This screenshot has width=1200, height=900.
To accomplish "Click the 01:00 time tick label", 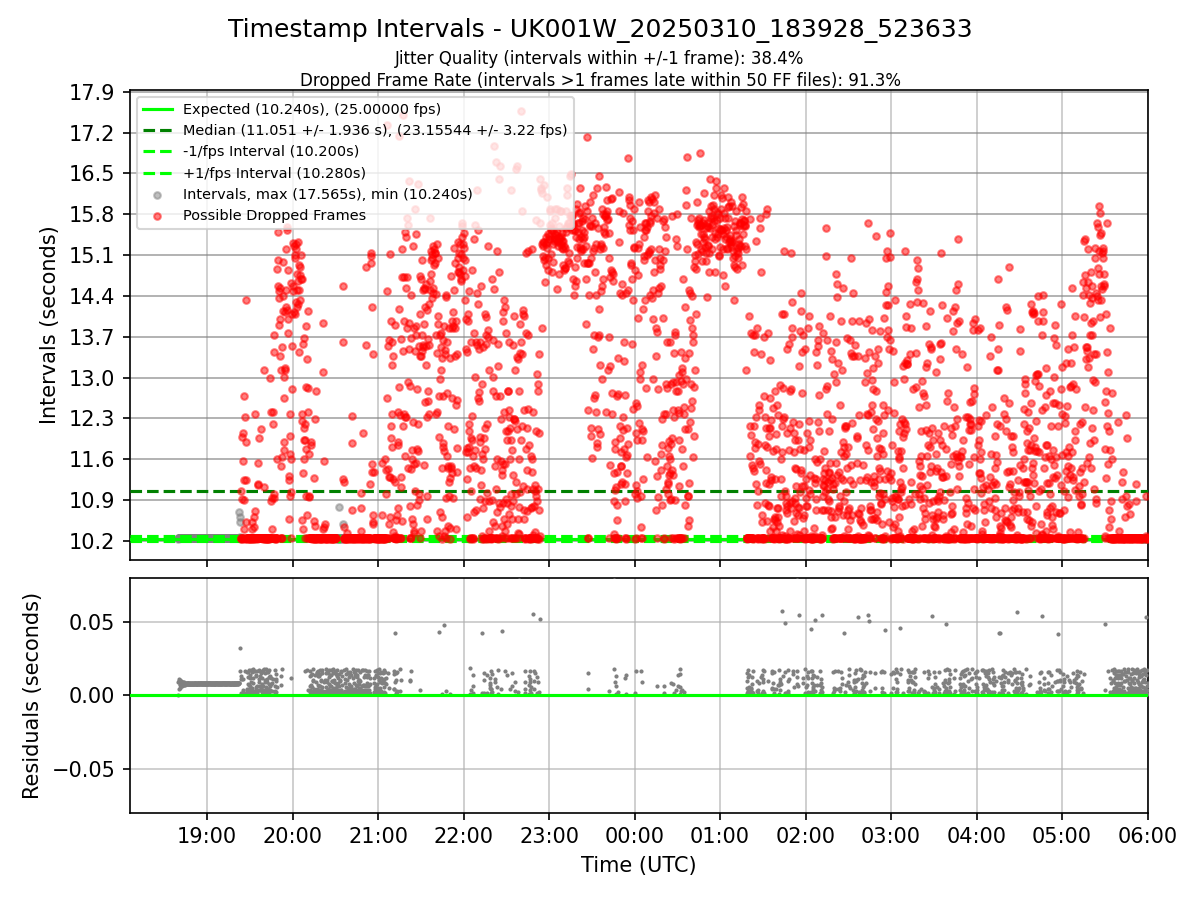I will coord(720,835).
